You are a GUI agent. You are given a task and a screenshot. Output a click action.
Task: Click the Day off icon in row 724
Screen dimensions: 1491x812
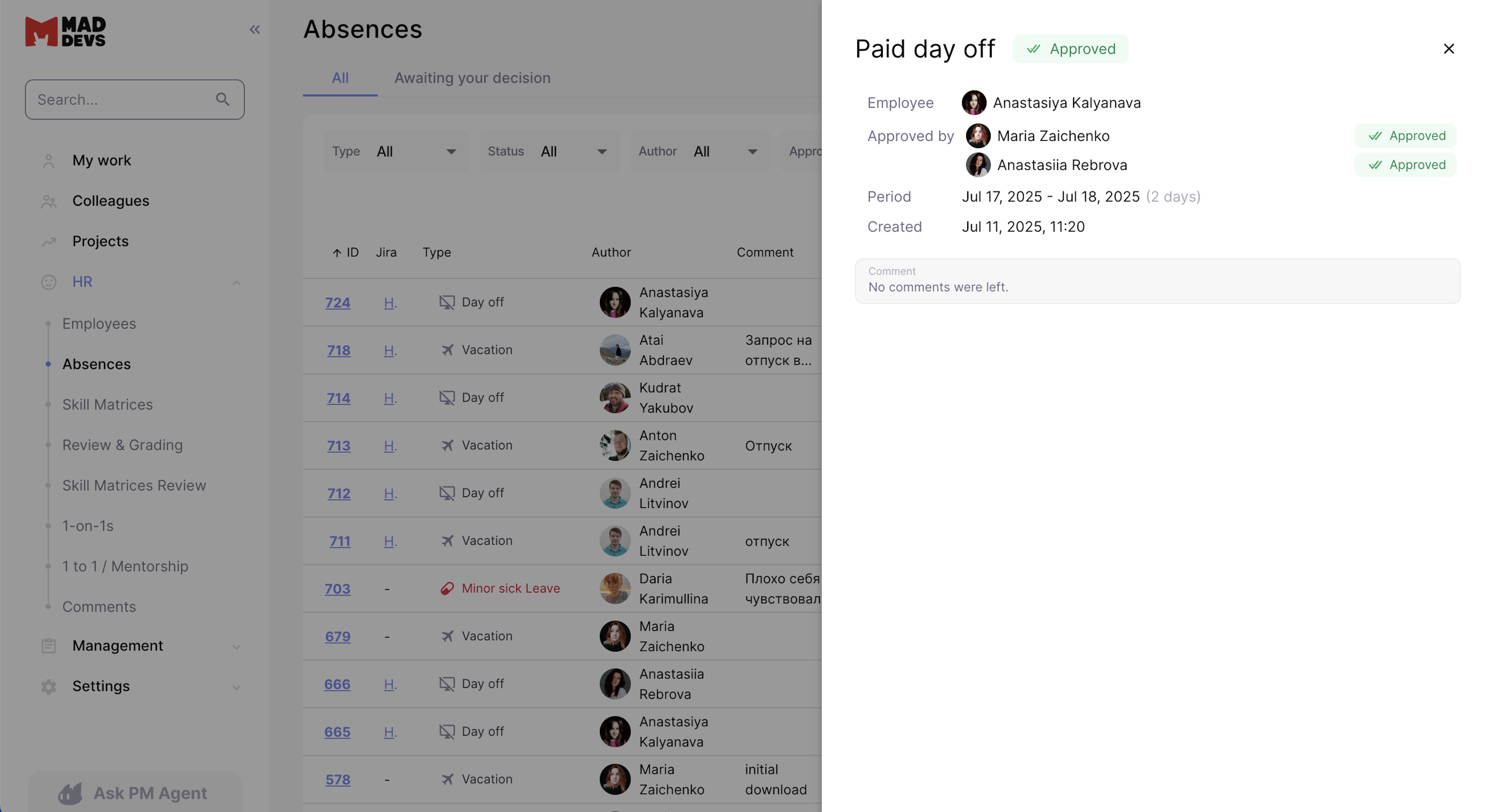click(447, 303)
